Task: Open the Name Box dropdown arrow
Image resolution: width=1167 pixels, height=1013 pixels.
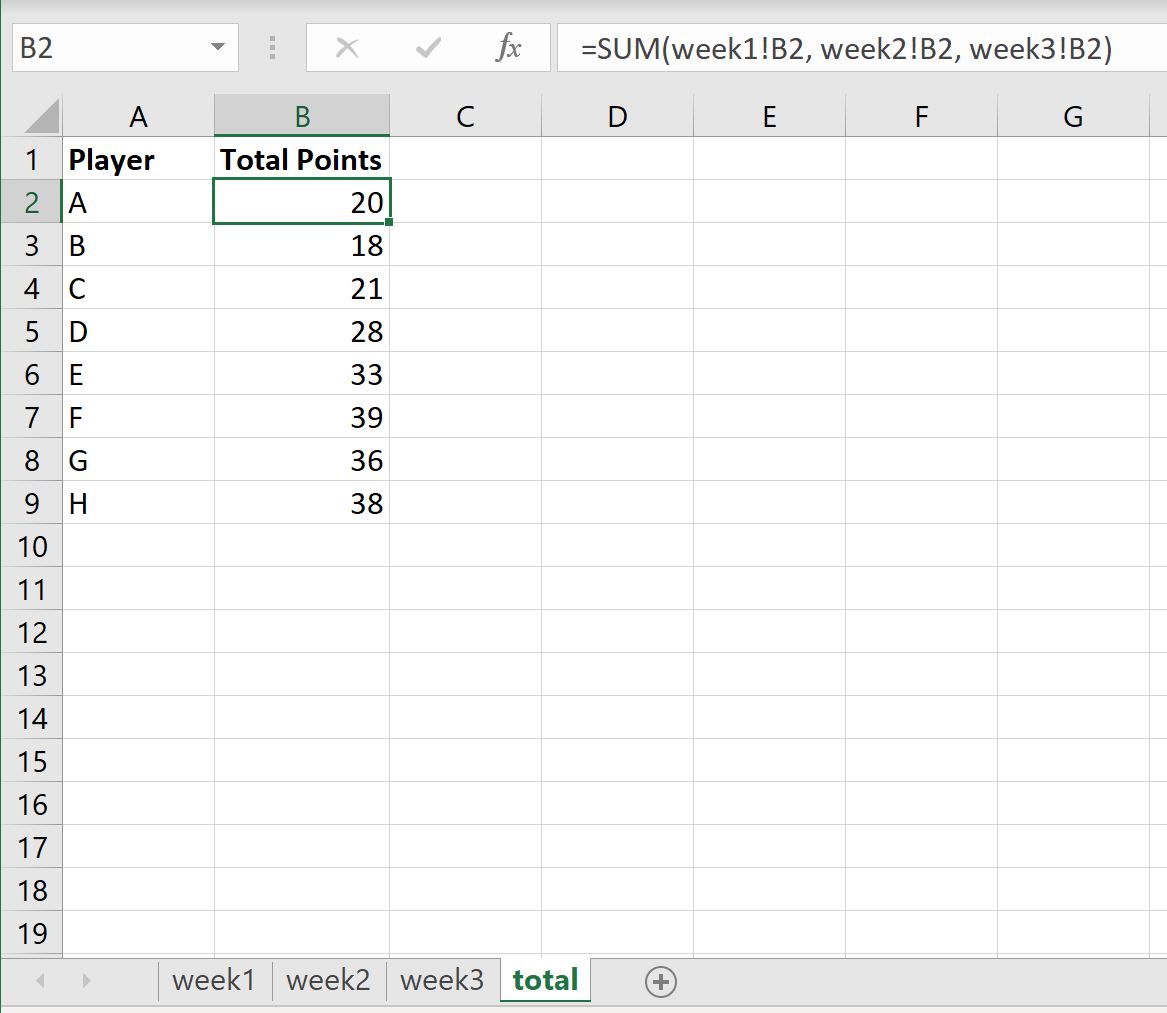Action: pos(217,47)
